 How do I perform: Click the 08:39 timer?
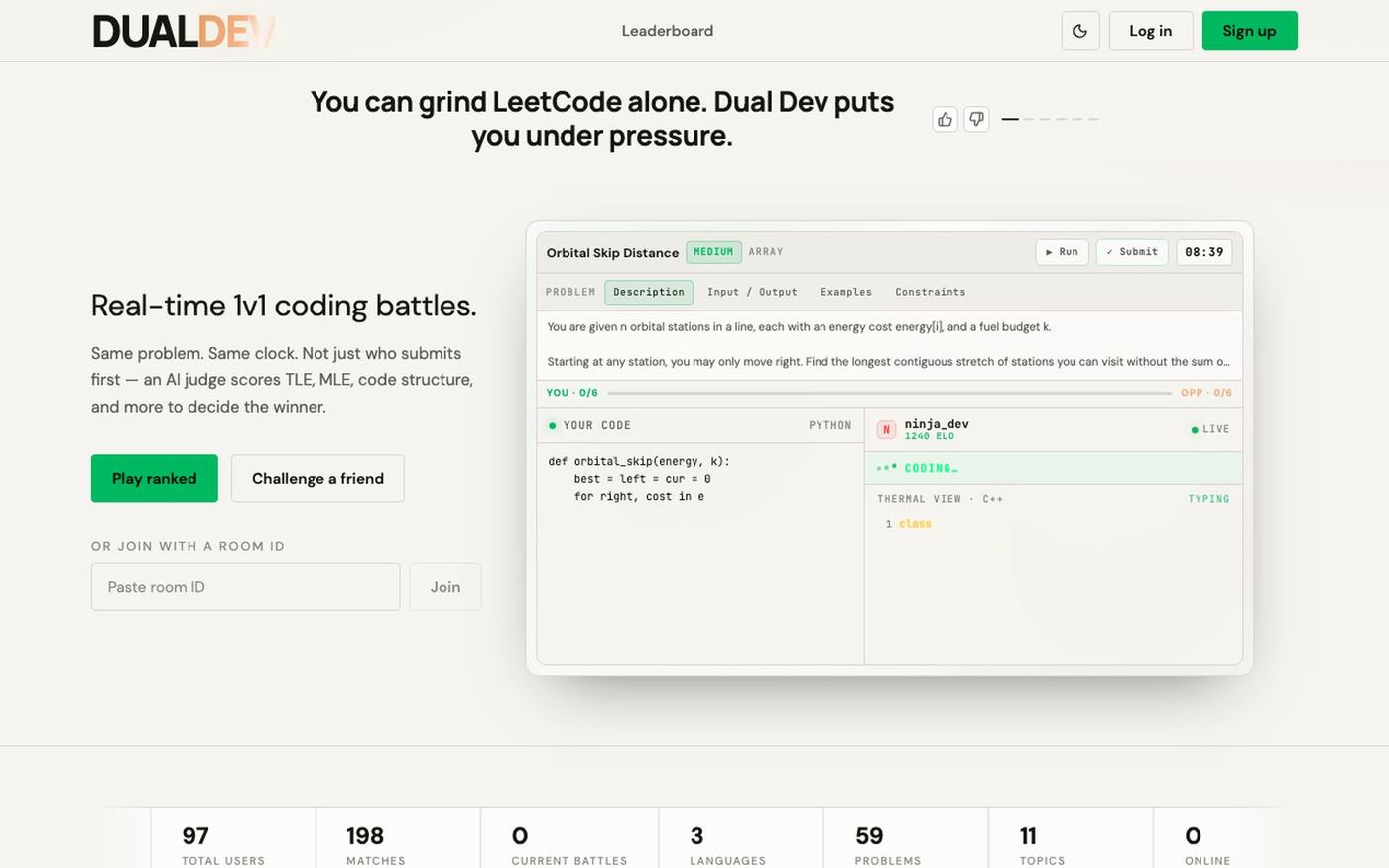coord(1204,252)
